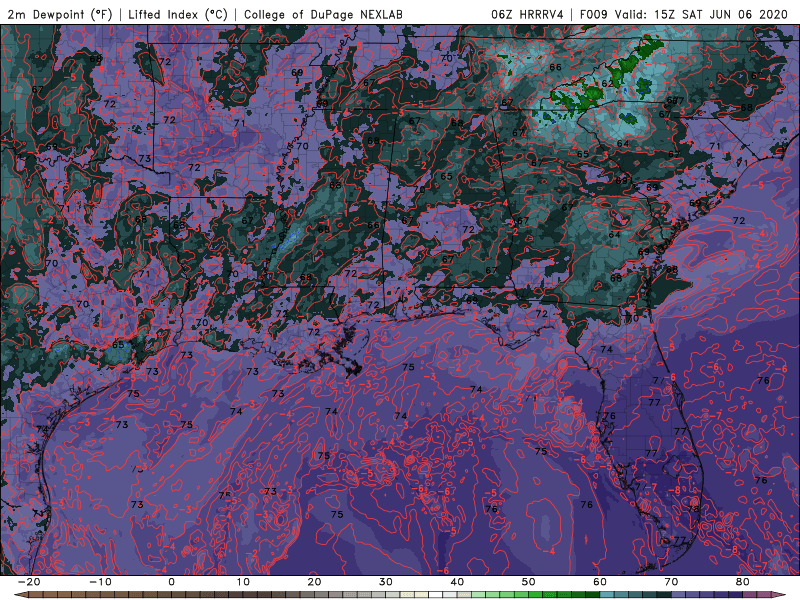Click the 70 label on the color scale
800x600 pixels.
point(671,582)
